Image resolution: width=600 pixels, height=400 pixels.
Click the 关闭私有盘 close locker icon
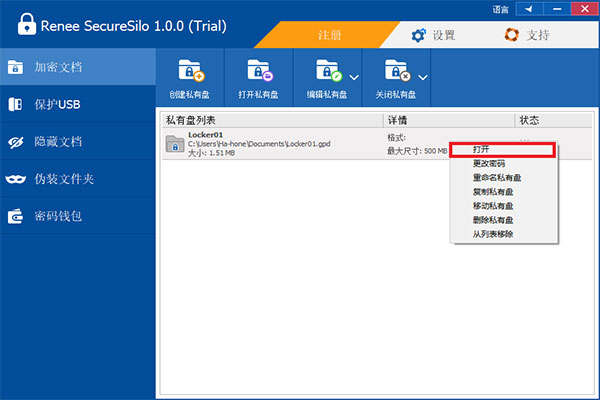coord(397,70)
